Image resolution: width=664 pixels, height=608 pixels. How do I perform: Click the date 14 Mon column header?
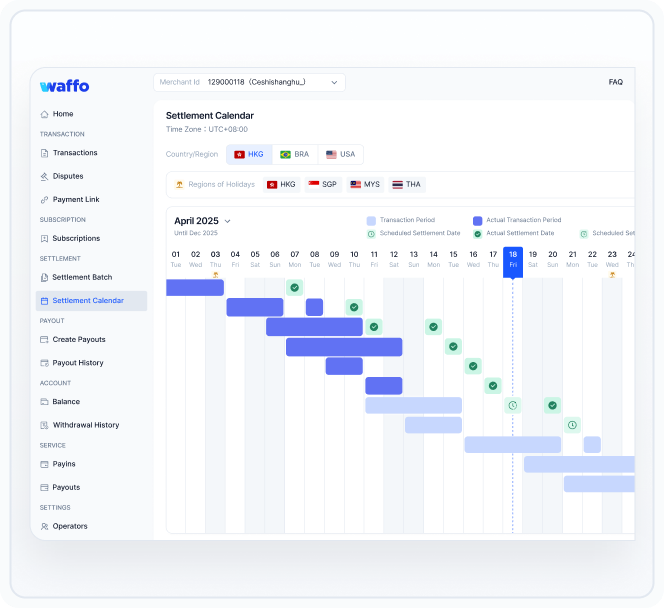433,259
